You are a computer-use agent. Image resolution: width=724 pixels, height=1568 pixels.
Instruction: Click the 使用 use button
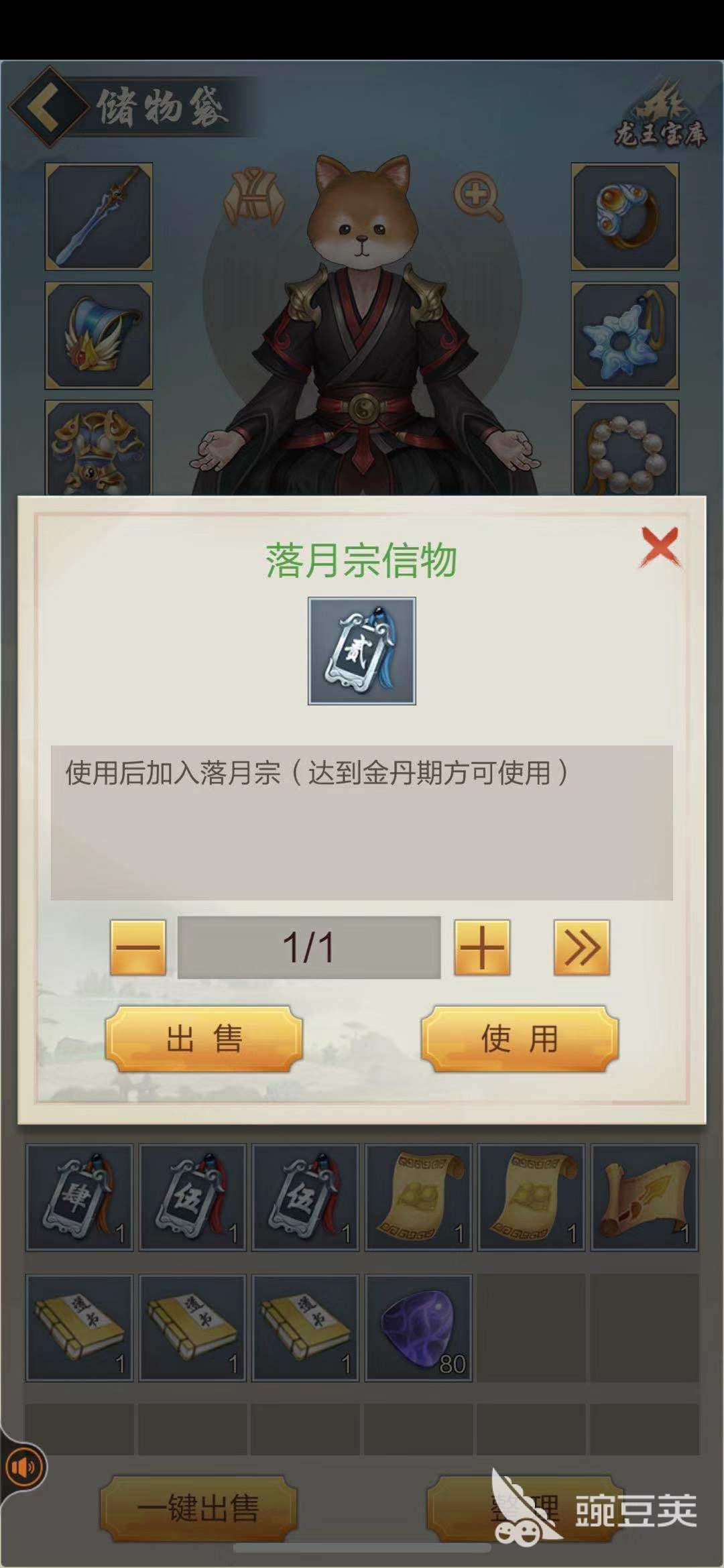point(520,1039)
